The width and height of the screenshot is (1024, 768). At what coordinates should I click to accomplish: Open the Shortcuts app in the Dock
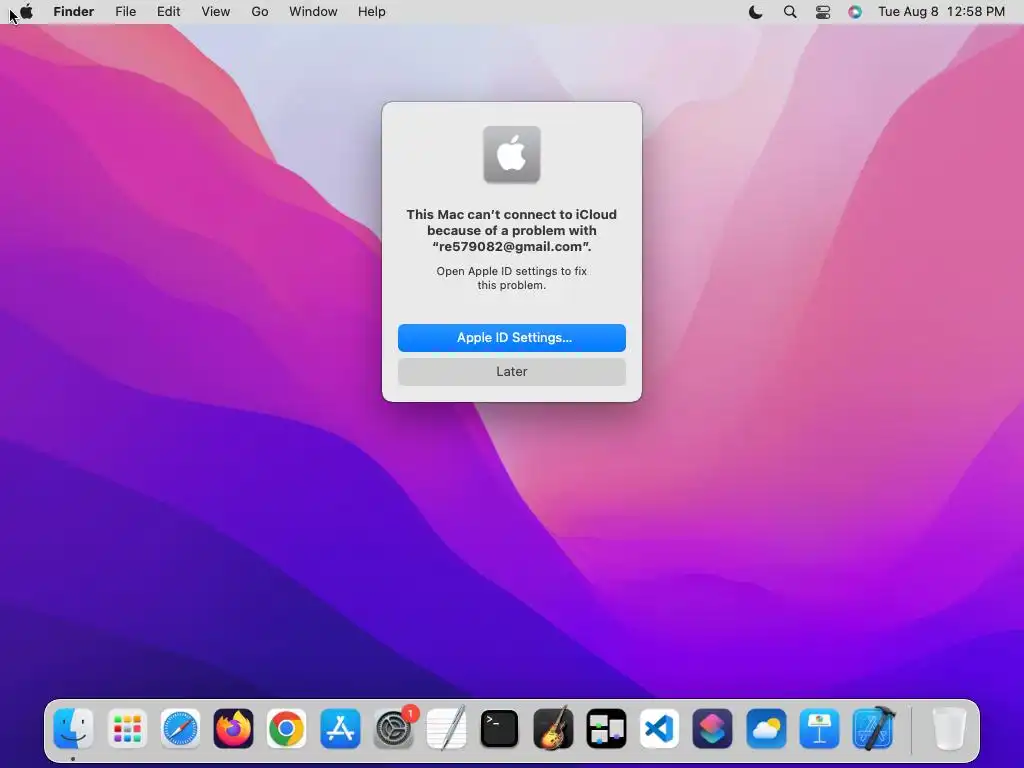click(712, 728)
